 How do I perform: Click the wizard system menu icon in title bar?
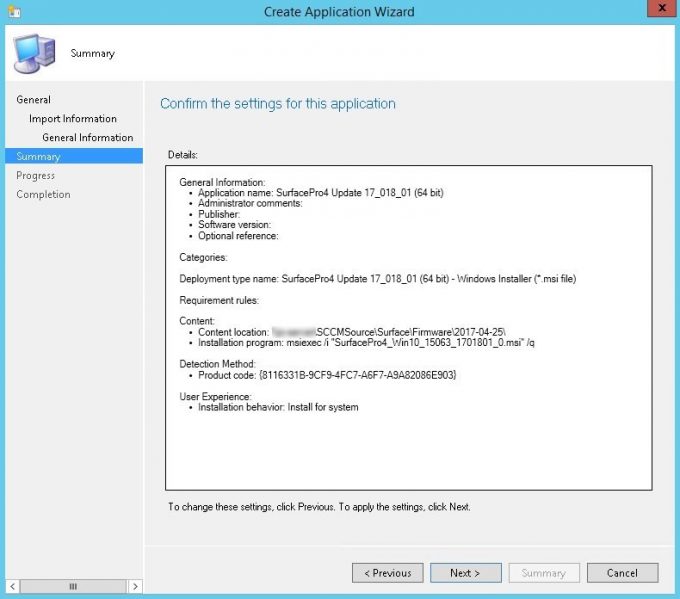pos(12,11)
